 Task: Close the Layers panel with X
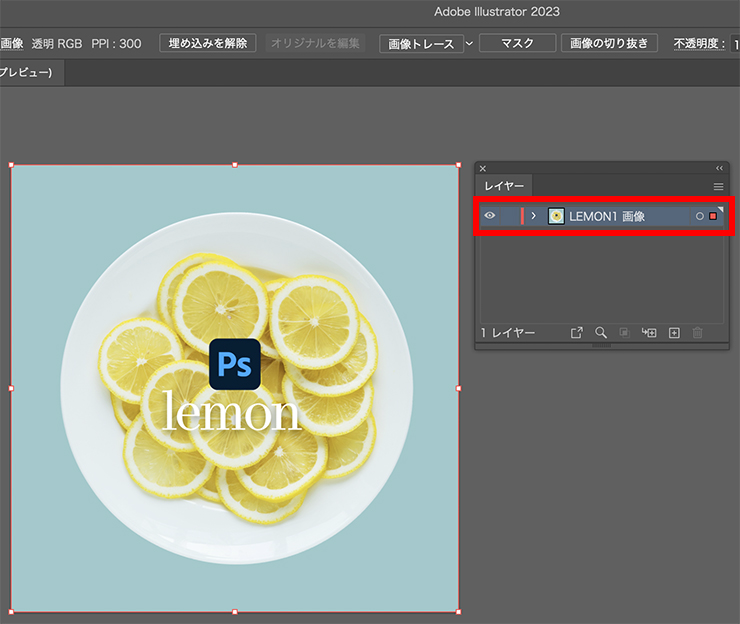[483, 168]
